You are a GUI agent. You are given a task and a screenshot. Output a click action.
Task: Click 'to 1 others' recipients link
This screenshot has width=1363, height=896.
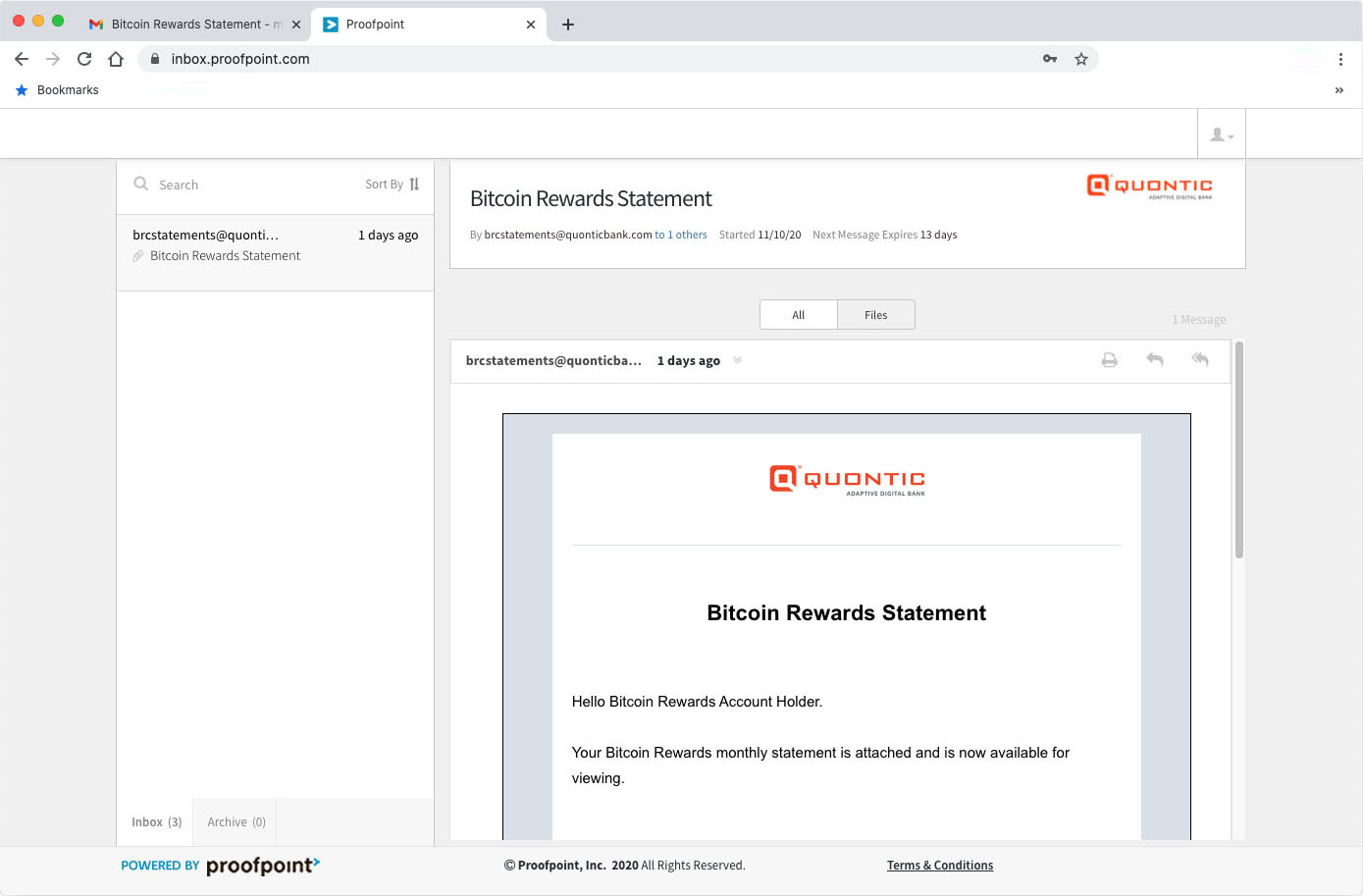681,235
